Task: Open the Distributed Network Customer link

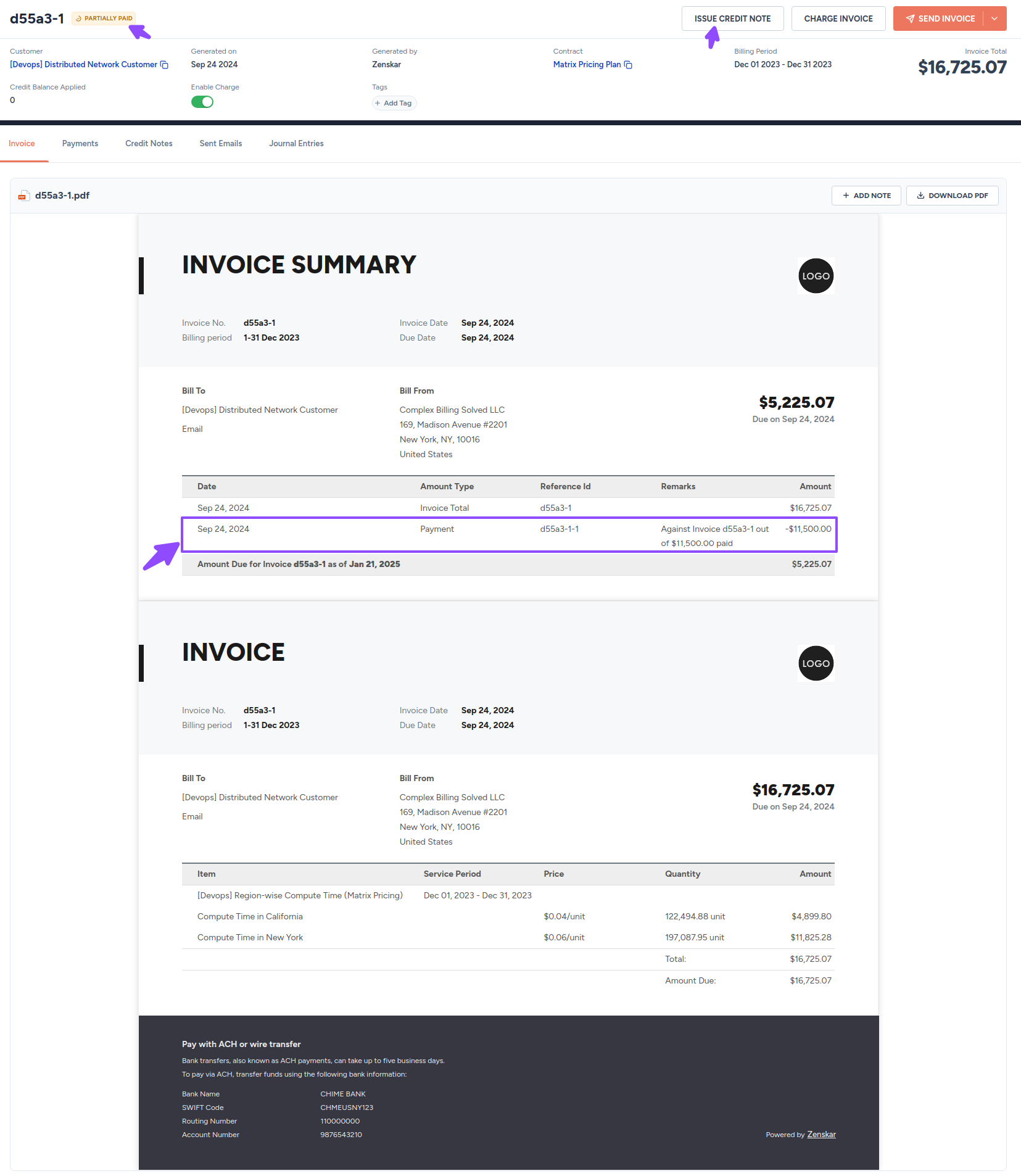Action: click(x=84, y=65)
